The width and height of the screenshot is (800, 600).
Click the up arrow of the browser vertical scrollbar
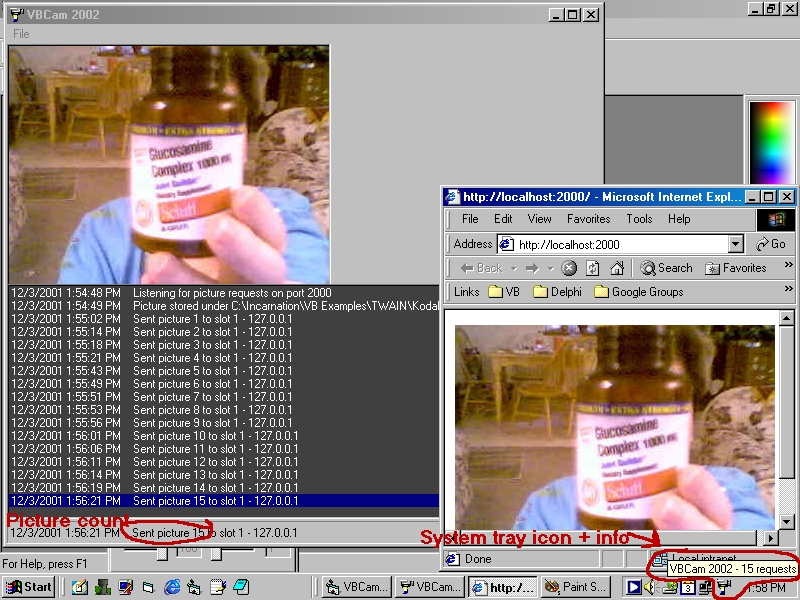(786, 318)
